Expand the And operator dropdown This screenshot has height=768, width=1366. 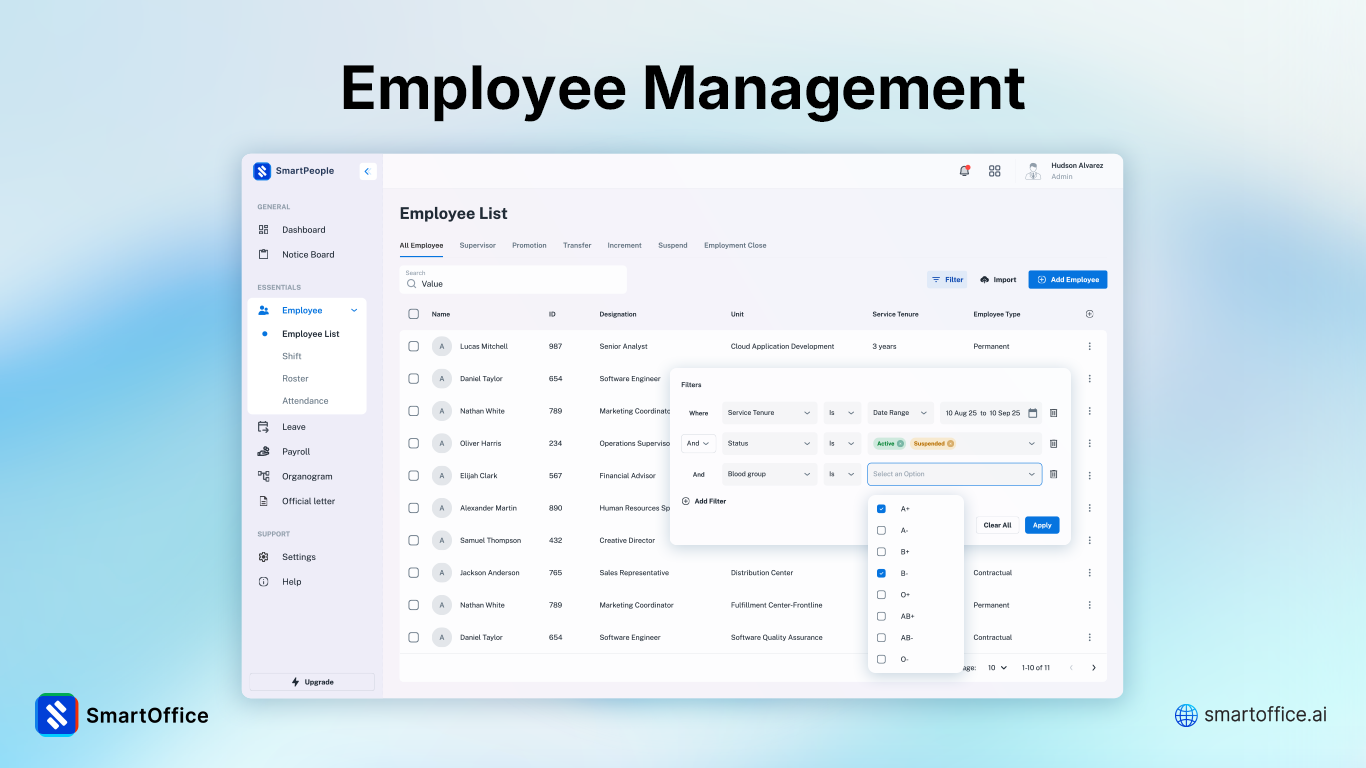pos(698,443)
